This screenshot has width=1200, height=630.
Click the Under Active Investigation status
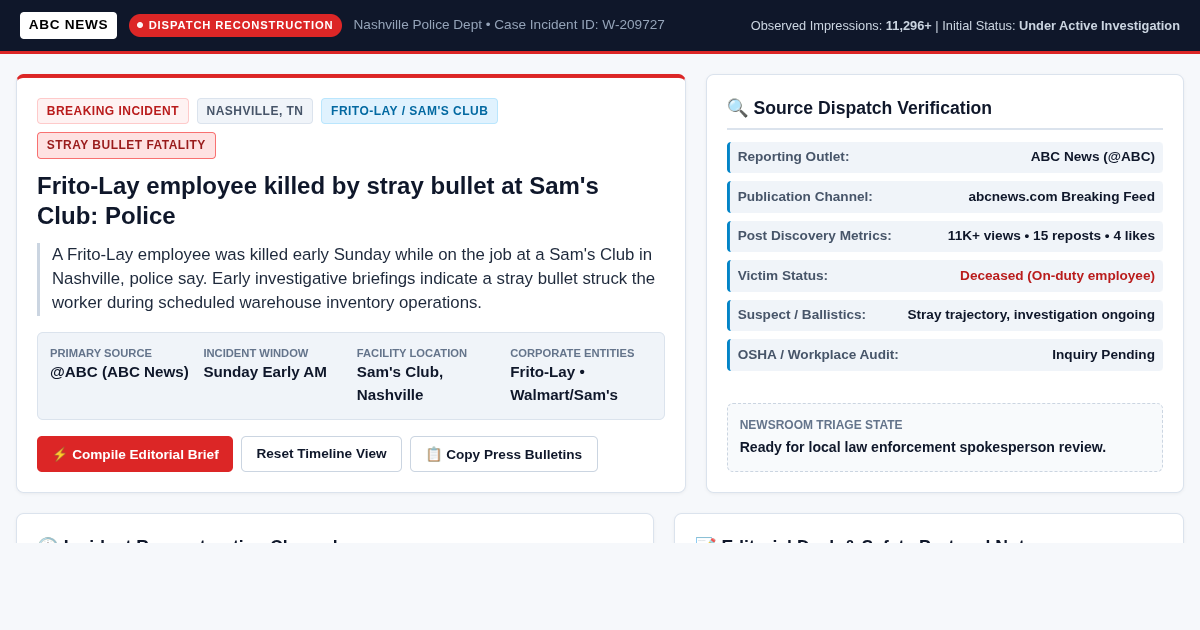point(1099,26)
